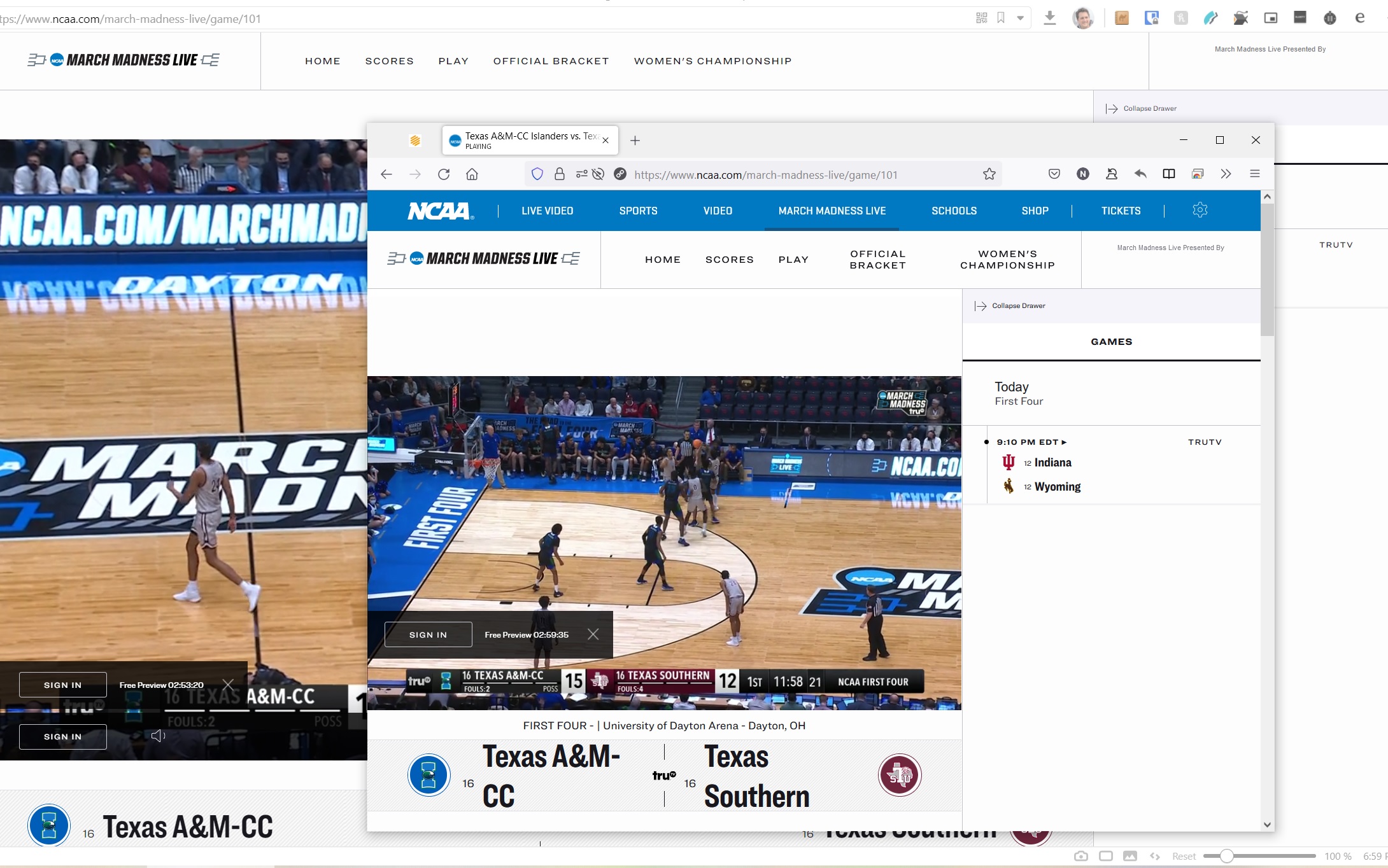Open tracking protection shield in Firefox address bar

(537, 174)
